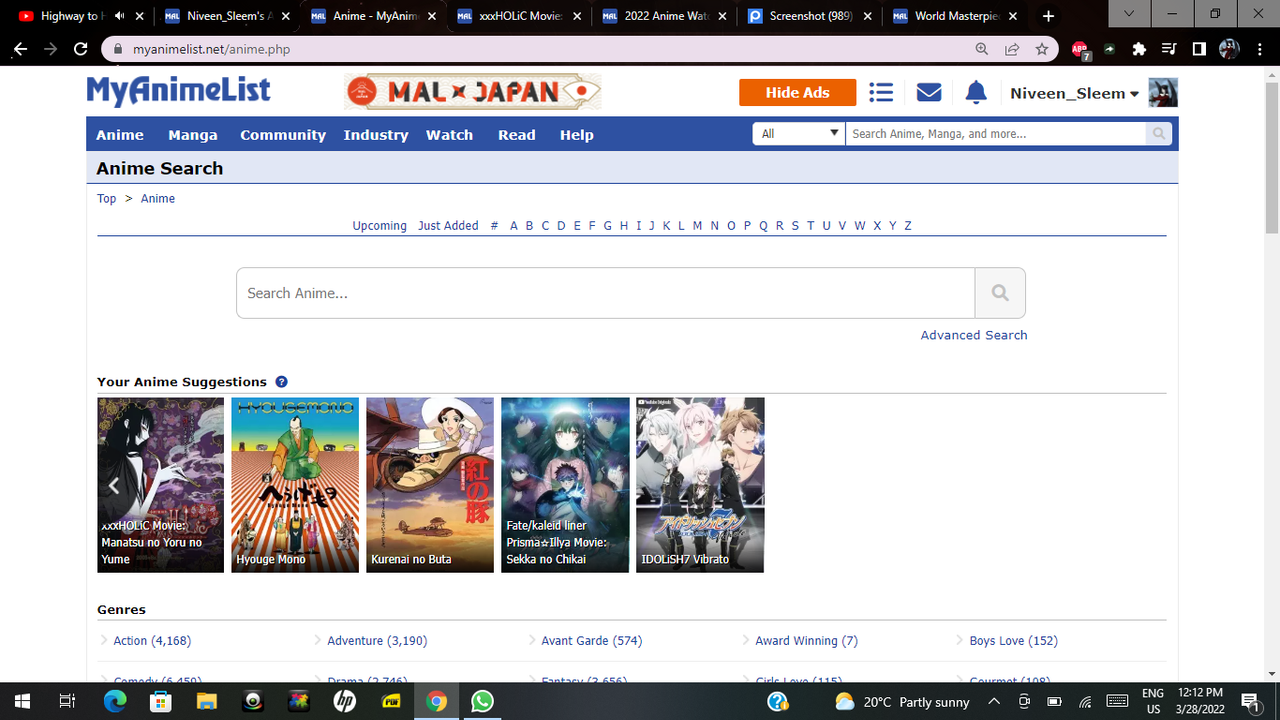Click the previous arrow on the suggestions carousel
Screen dimensions: 1280x720
[x=113, y=485]
